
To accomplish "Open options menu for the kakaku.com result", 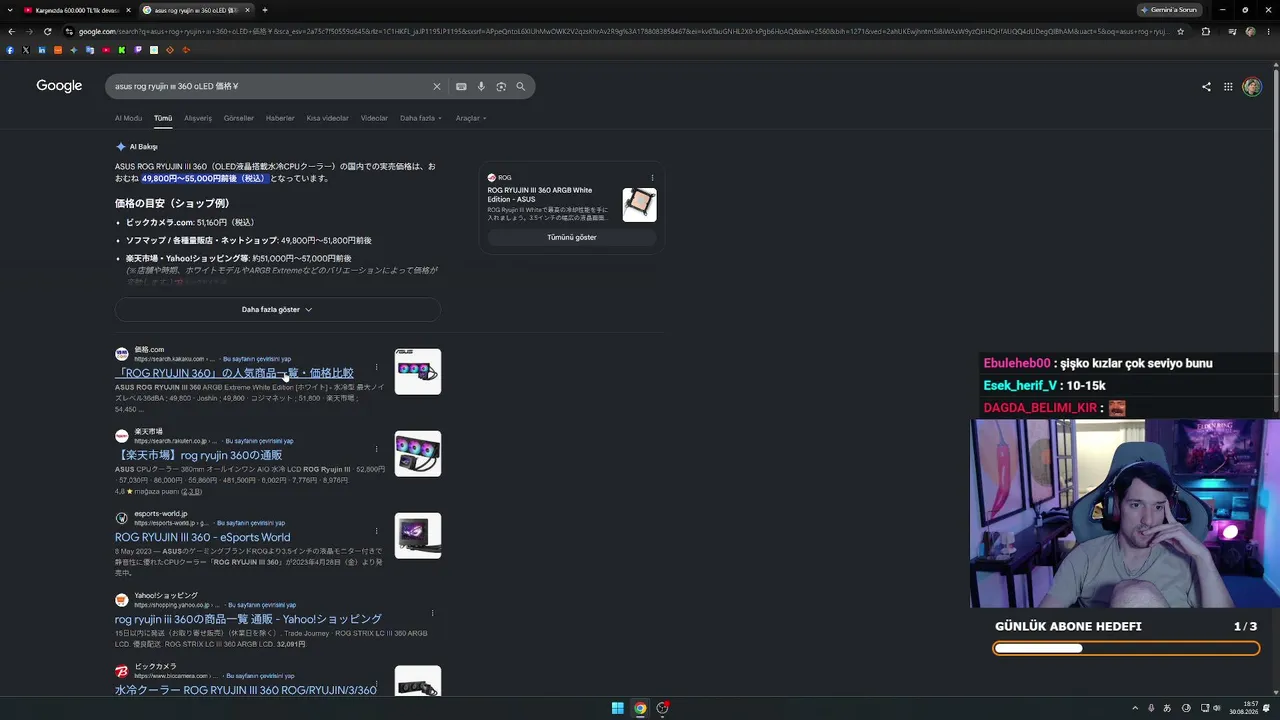I will tap(376, 367).
